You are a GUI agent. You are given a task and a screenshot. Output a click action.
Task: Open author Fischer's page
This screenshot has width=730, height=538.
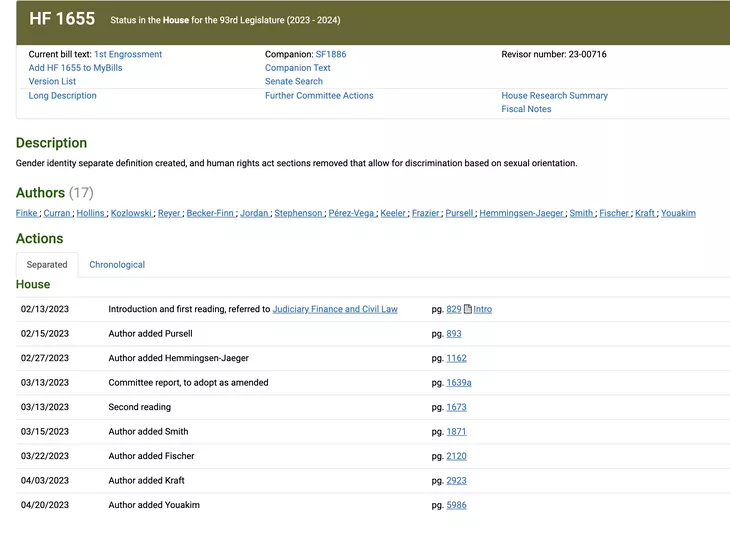(614, 213)
